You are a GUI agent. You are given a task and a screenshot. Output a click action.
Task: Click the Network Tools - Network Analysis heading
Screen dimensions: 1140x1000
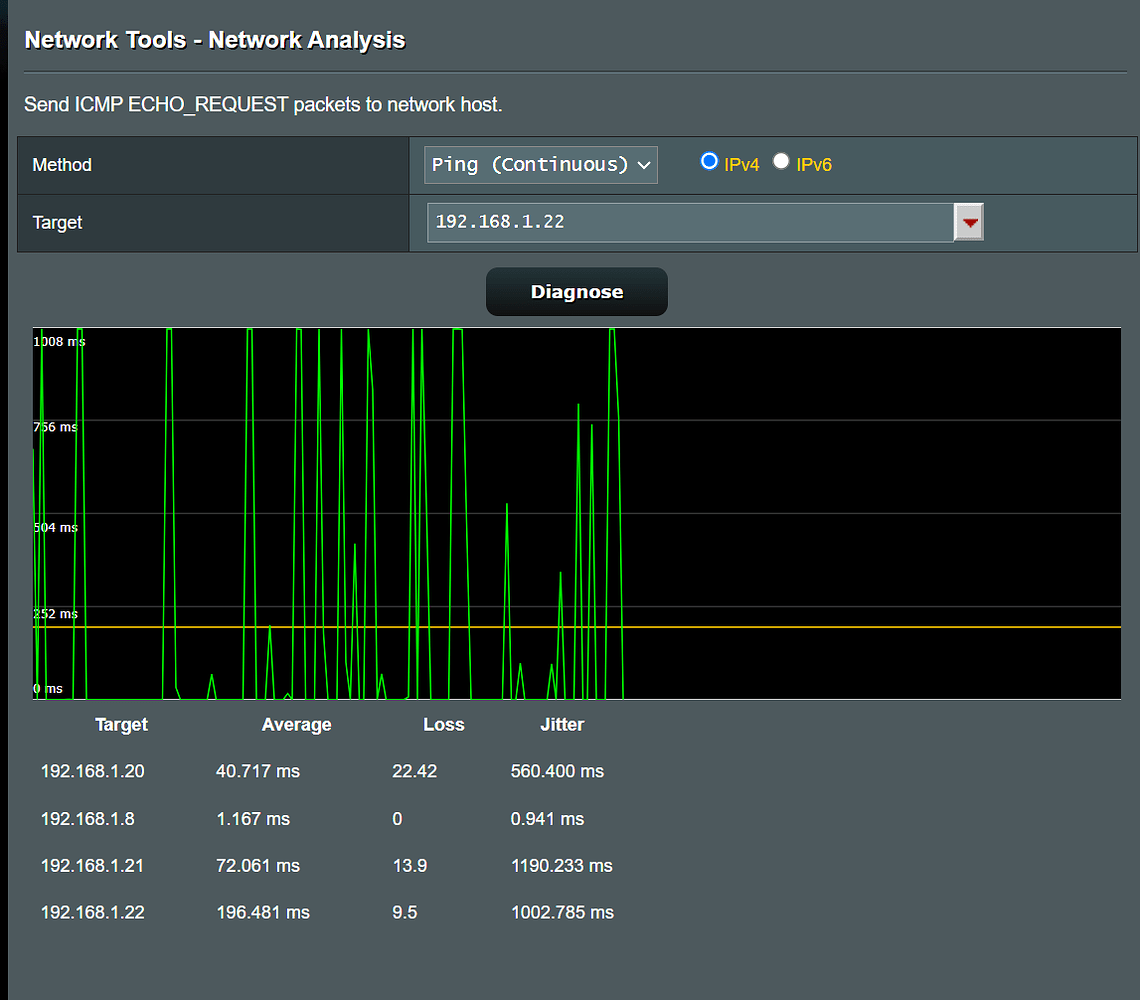click(214, 40)
